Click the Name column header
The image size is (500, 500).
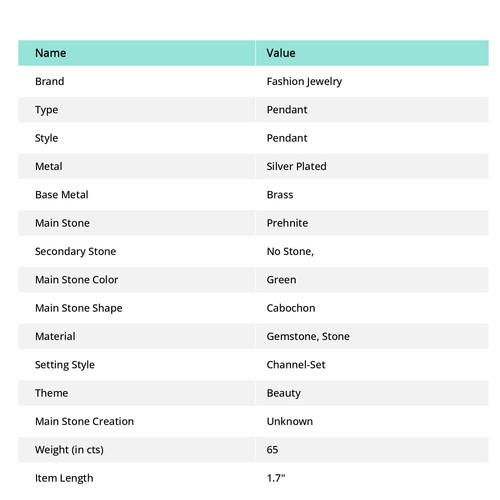click(51, 53)
